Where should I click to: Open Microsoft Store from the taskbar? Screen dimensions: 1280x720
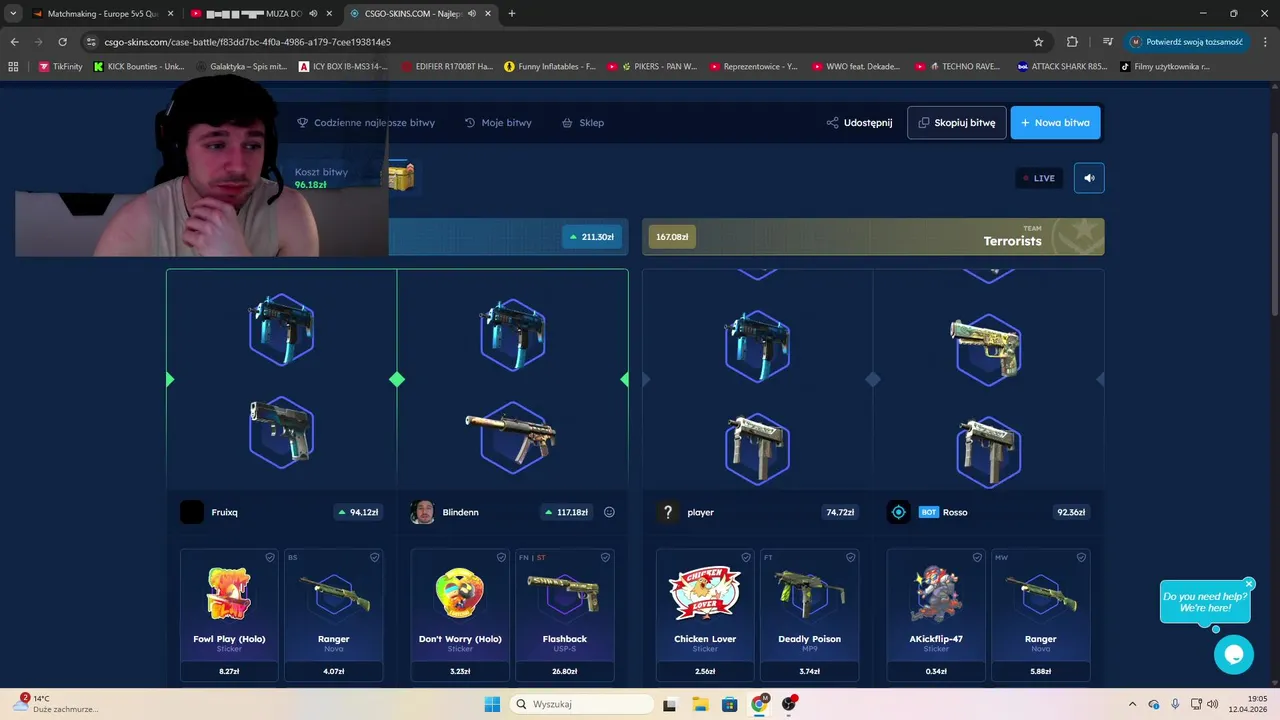pos(730,704)
